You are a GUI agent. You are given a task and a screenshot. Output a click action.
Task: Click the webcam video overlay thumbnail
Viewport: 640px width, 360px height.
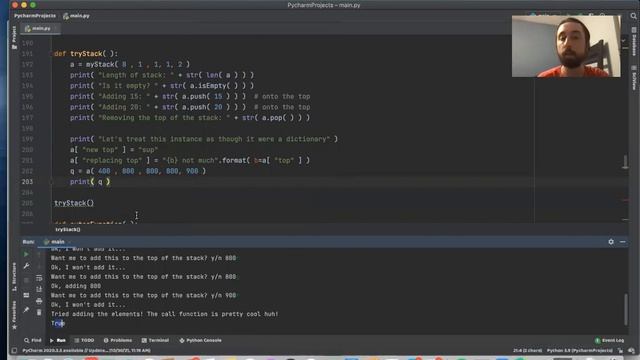566,46
